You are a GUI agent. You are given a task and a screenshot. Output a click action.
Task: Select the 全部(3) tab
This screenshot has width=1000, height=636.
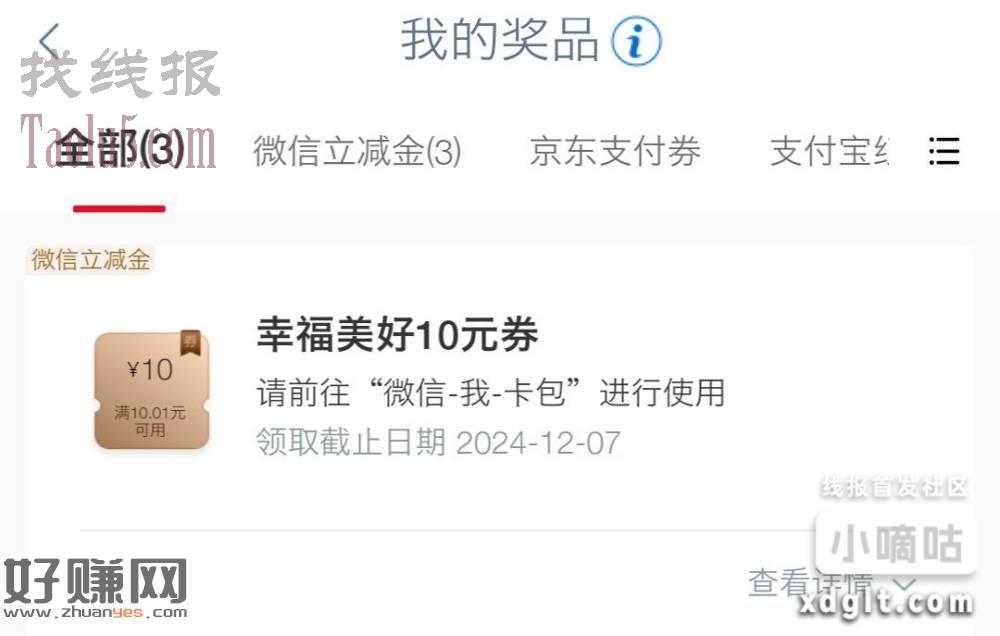(x=120, y=149)
